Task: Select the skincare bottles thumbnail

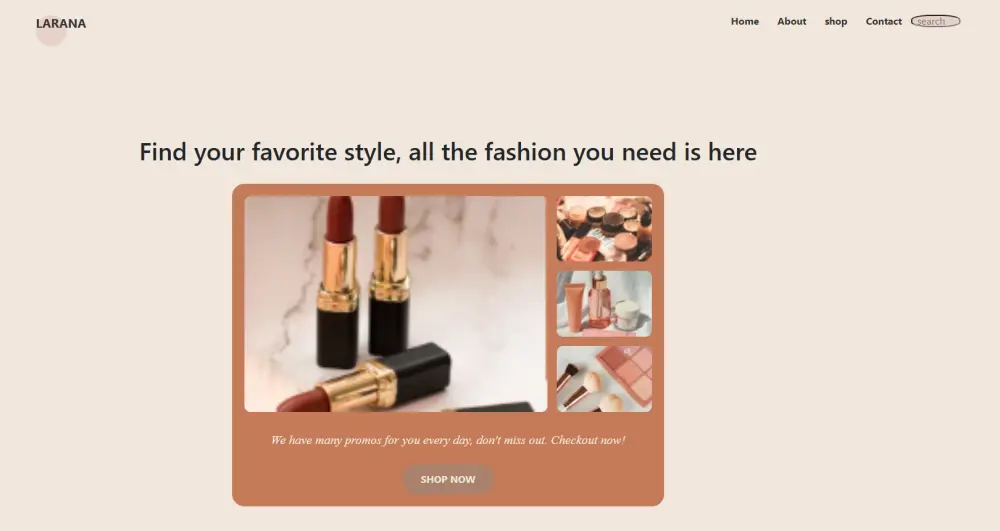Action: click(604, 304)
